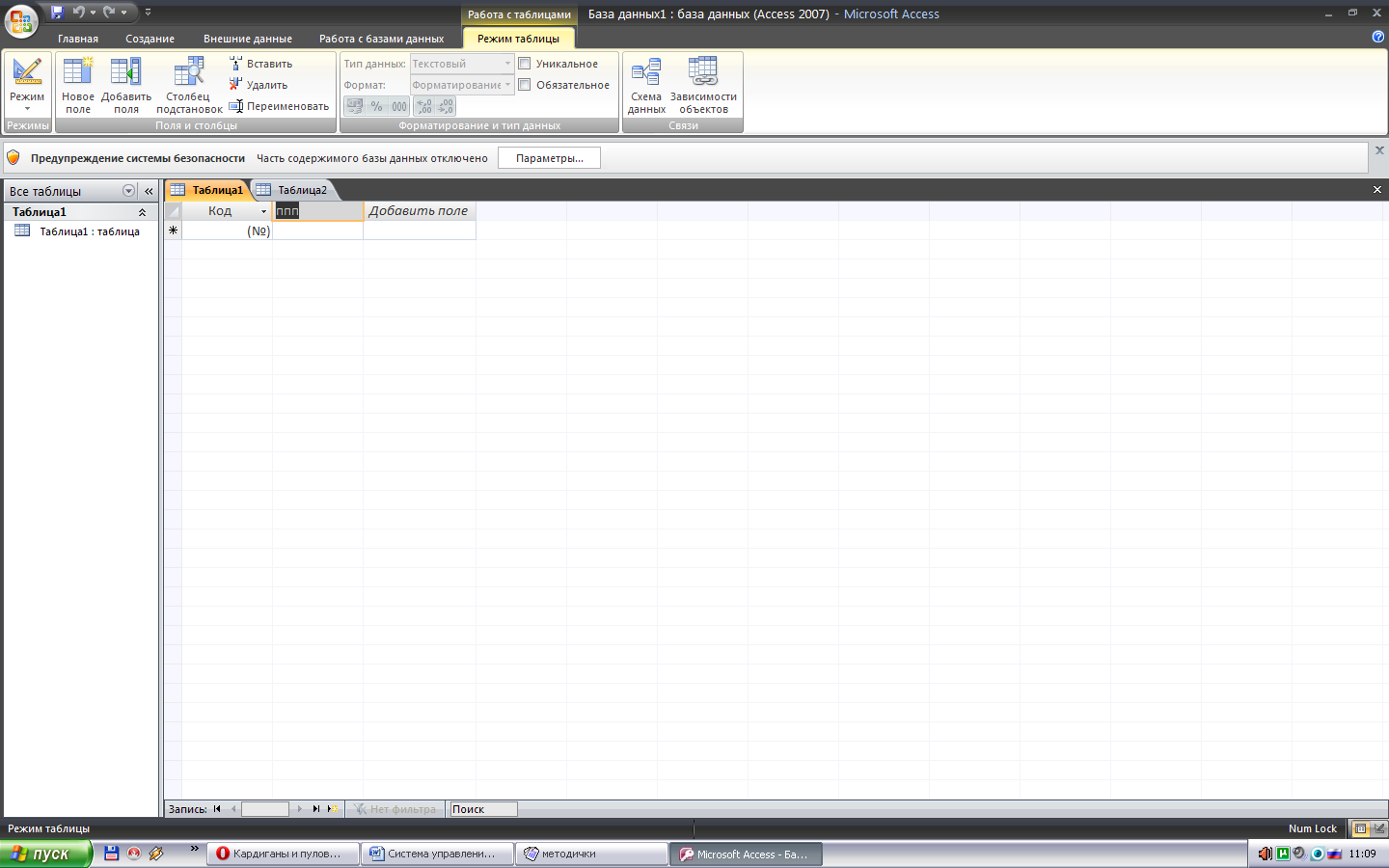Click the Undo arrow in Quick Access toolbar
Image resolution: width=1389 pixels, height=868 pixels.
point(78,13)
